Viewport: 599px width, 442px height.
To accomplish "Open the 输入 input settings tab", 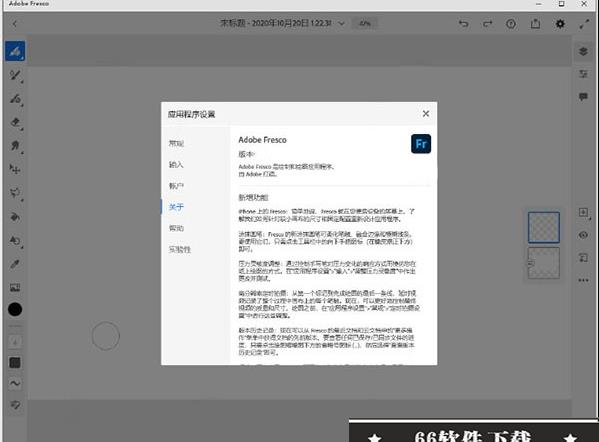I will 176,165.
